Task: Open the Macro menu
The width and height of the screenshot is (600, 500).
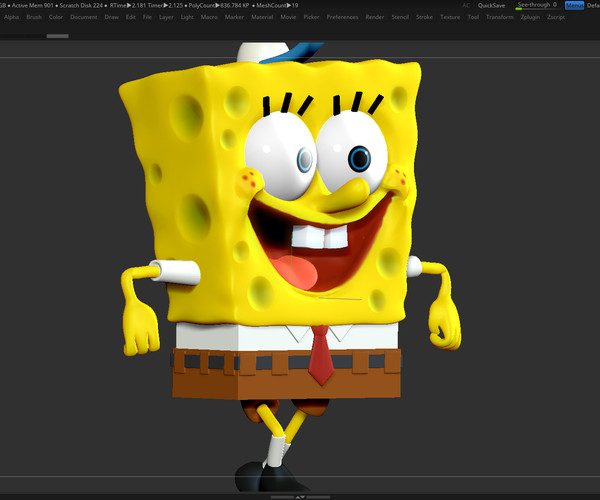Action: 209,17
